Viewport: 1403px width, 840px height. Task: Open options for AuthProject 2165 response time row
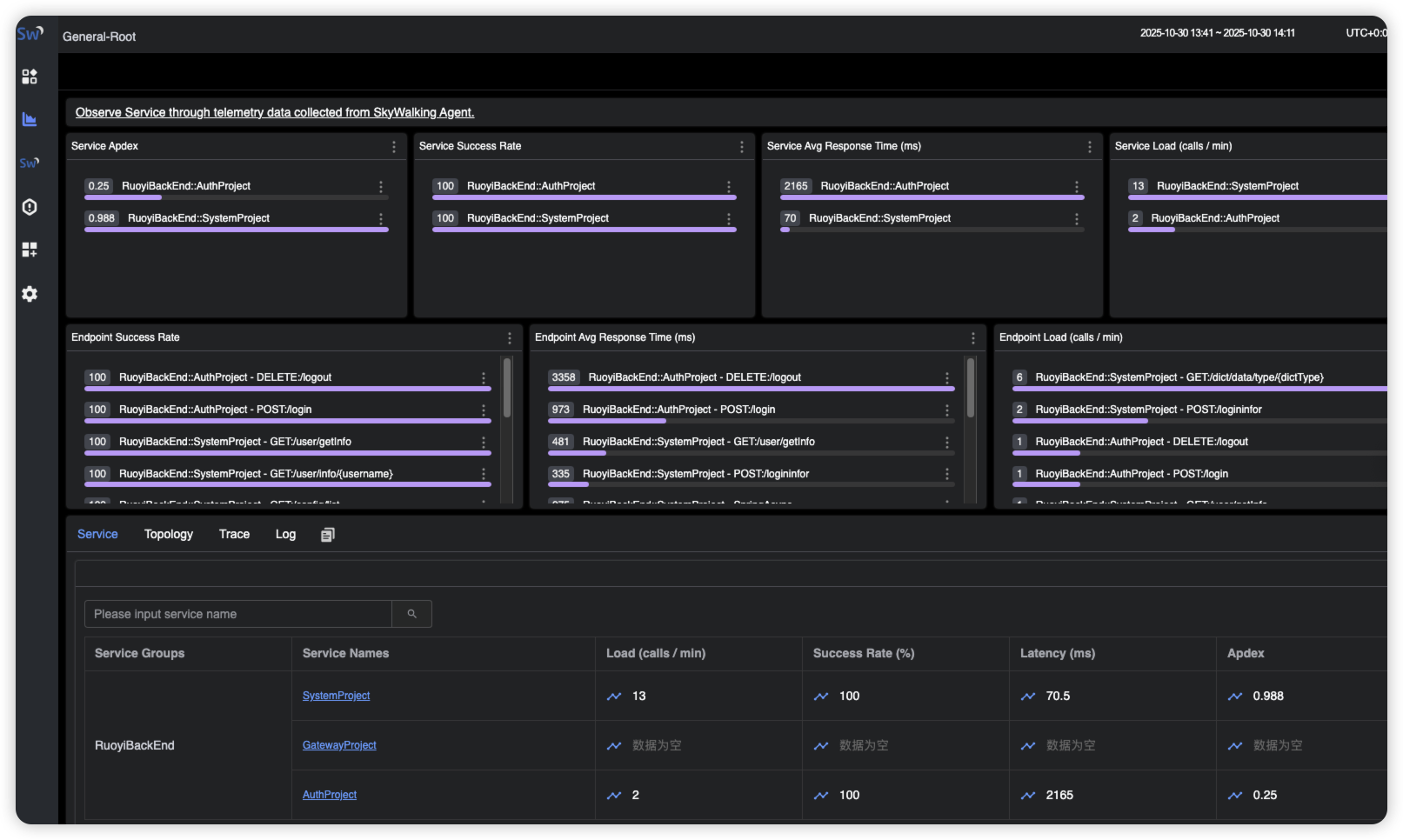[1077, 187]
